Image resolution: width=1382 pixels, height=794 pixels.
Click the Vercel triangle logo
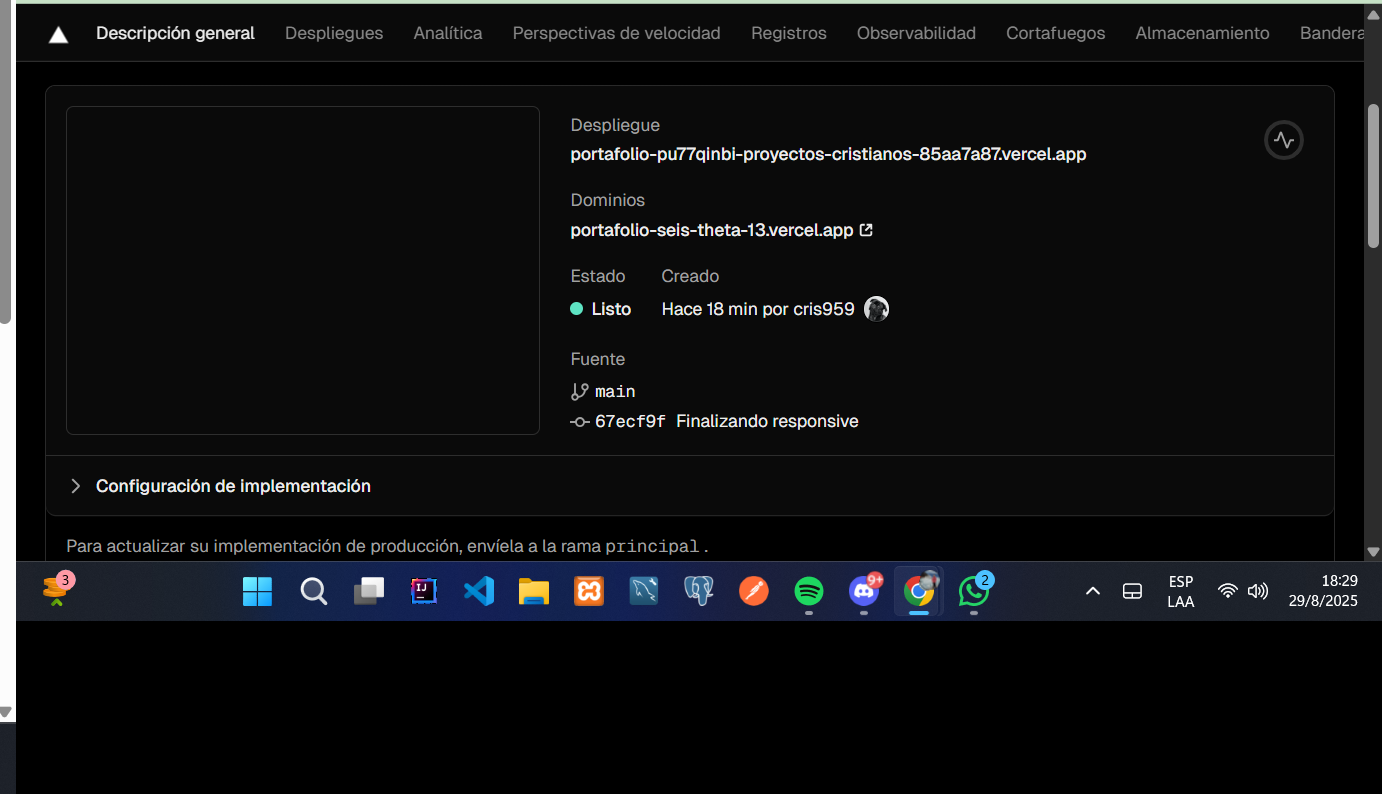59,35
